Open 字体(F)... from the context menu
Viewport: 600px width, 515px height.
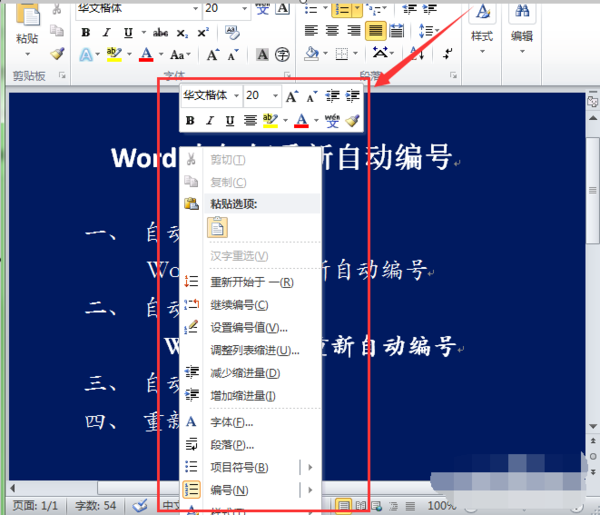point(250,422)
